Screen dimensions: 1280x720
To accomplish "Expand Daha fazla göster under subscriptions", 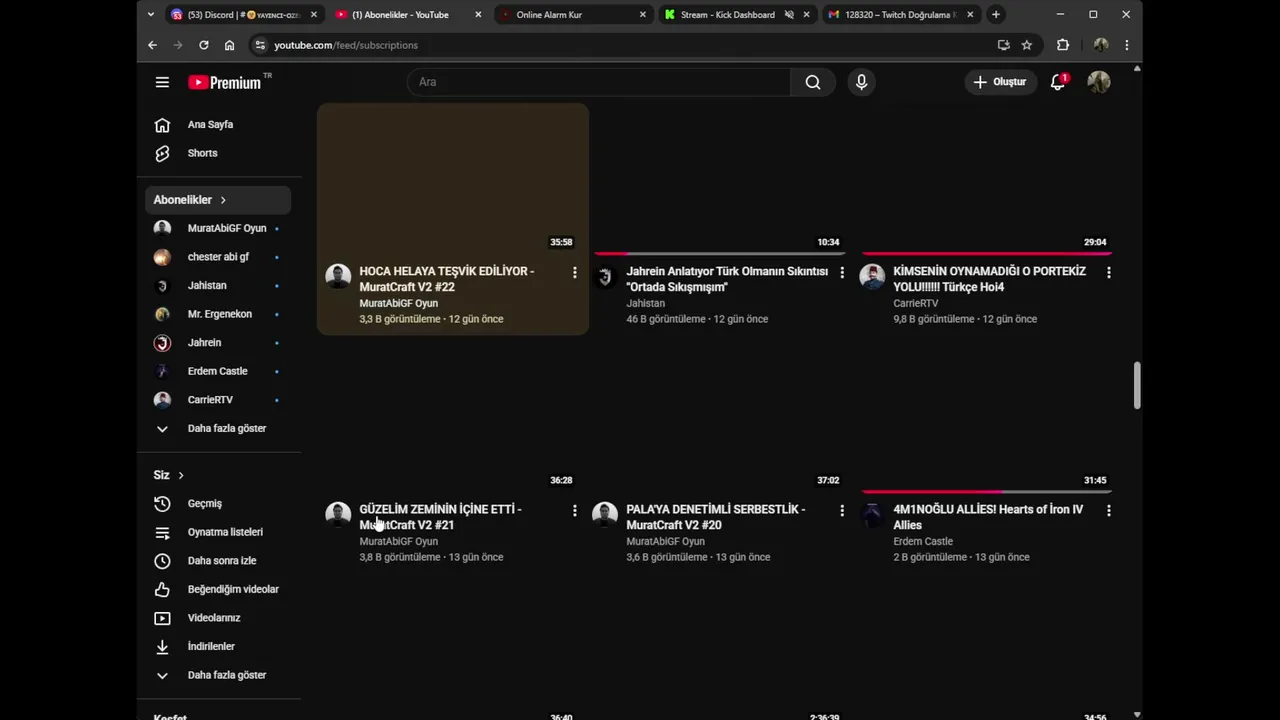I will coord(219,429).
